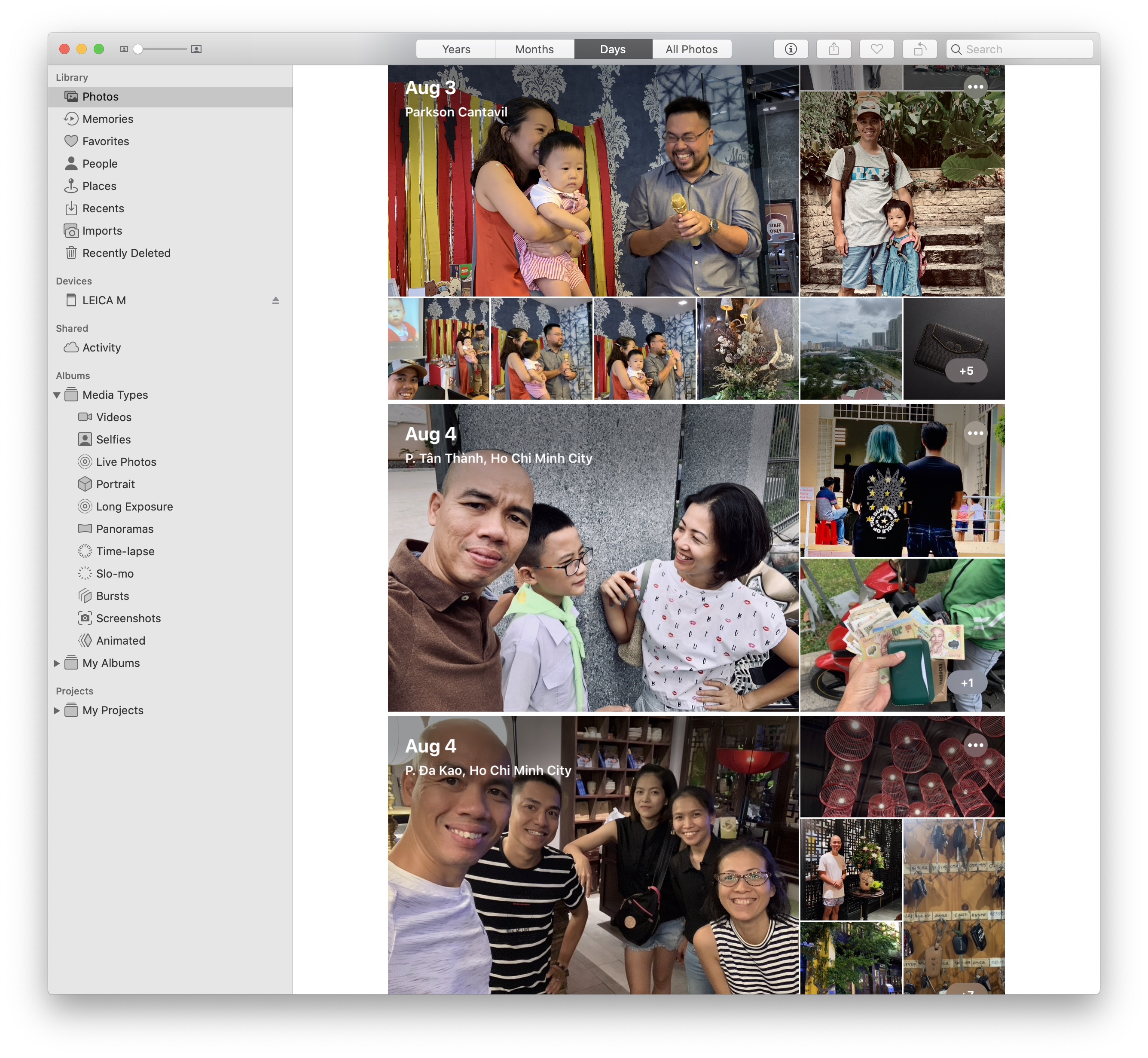The image size is (1148, 1058).
Task: Expand the My Projects section
Action: click(57, 710)
